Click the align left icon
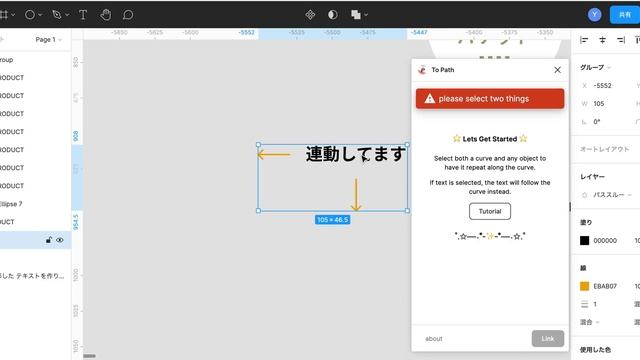 click(584, 40)
